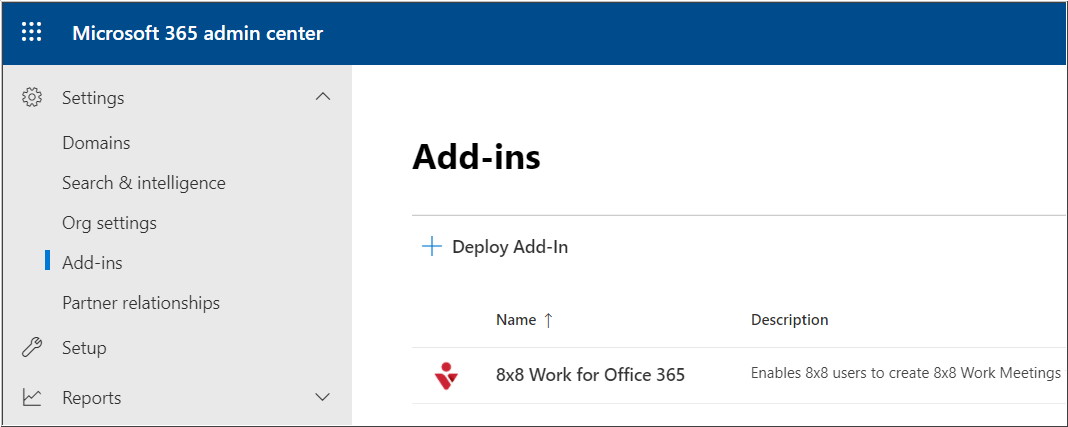Screen dimensions: 1068x427
Task: Select Add-ins in the sidebar
Action: coord(92,263)
